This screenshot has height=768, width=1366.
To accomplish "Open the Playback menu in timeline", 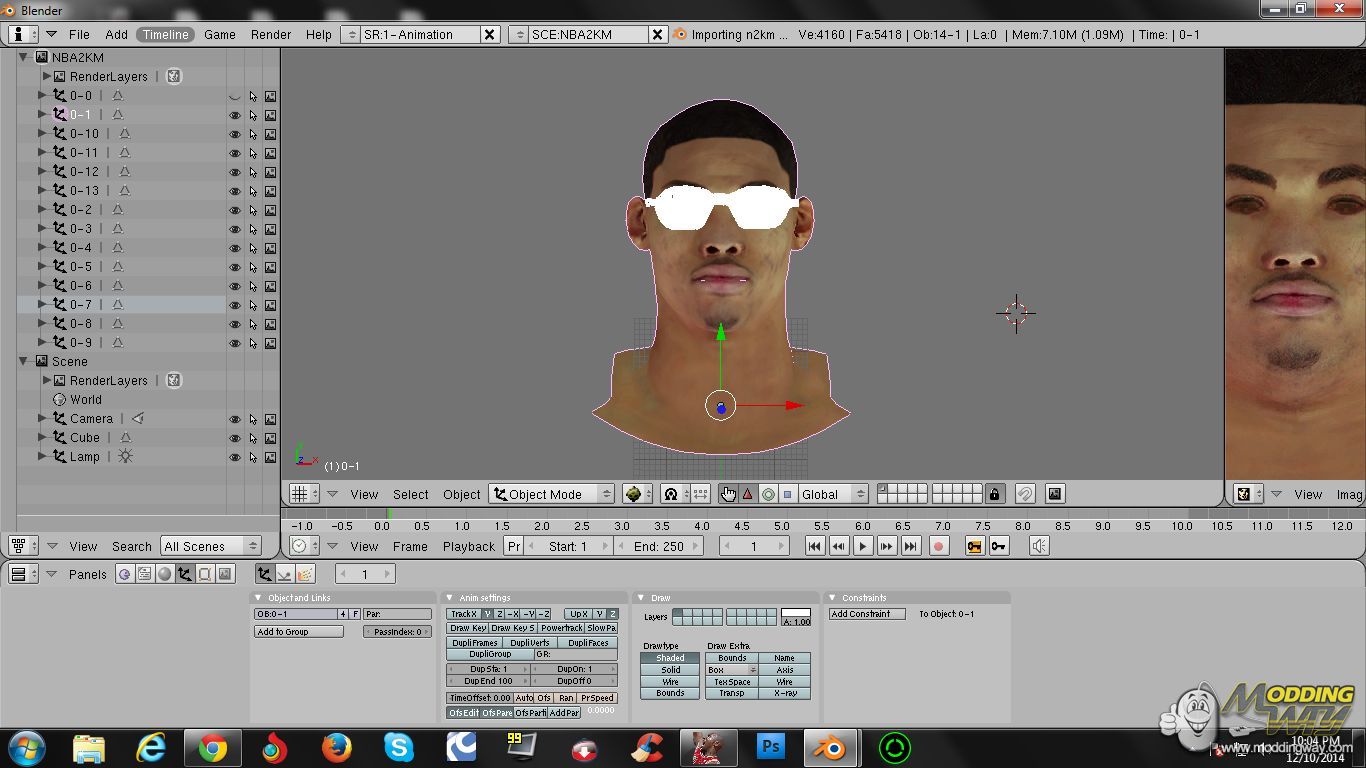I will [x=469, y=546].
